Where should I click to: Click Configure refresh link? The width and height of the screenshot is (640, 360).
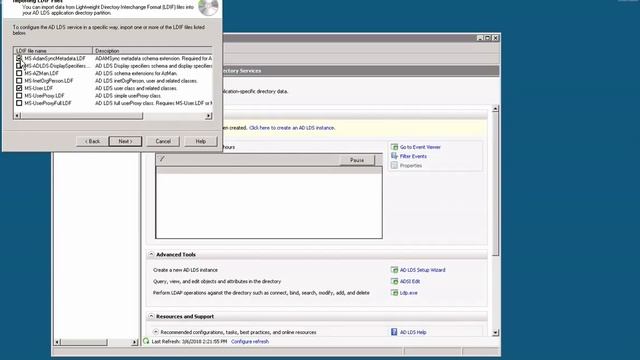point(250,342)
